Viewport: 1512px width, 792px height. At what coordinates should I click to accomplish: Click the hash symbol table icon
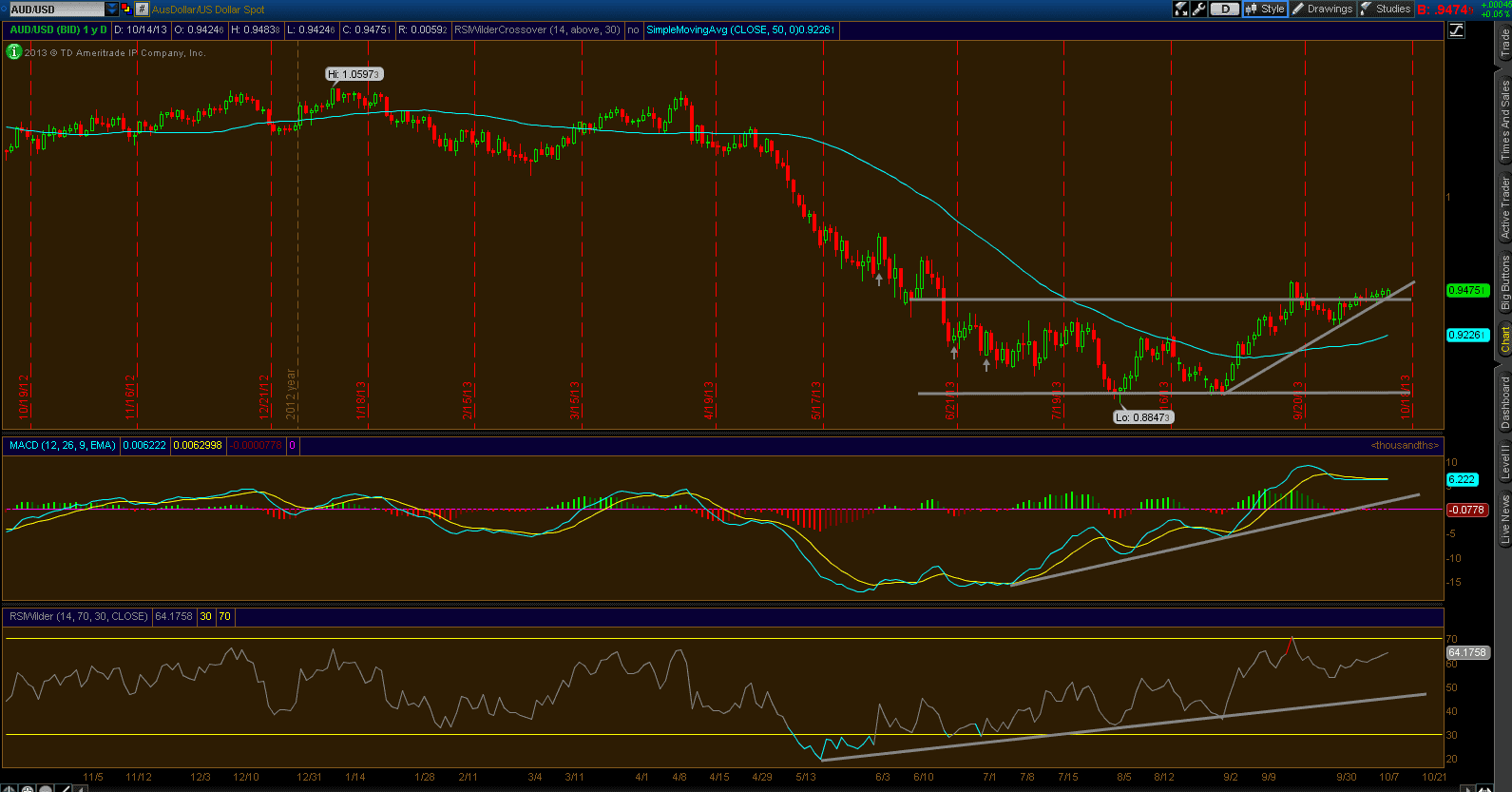[x=142, y=9]
